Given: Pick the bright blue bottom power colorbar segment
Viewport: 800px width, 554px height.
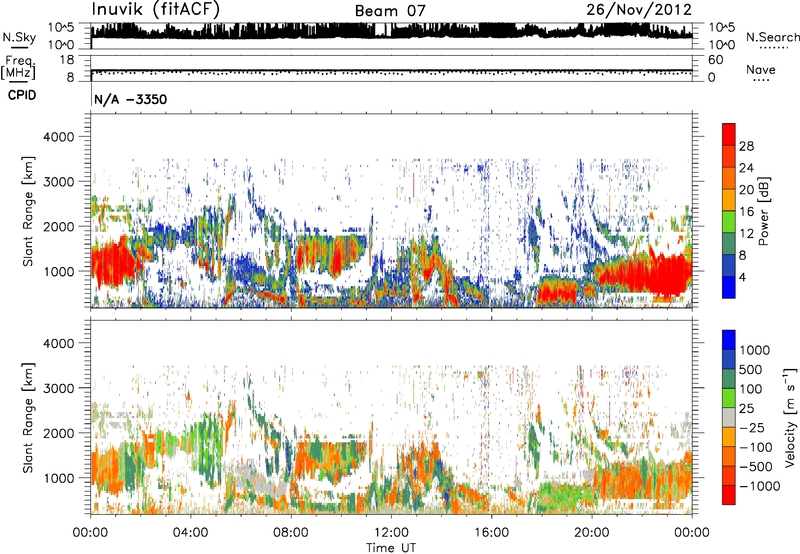Looking at the screenshot, I should pyautogui.click(x=729, y=288).
